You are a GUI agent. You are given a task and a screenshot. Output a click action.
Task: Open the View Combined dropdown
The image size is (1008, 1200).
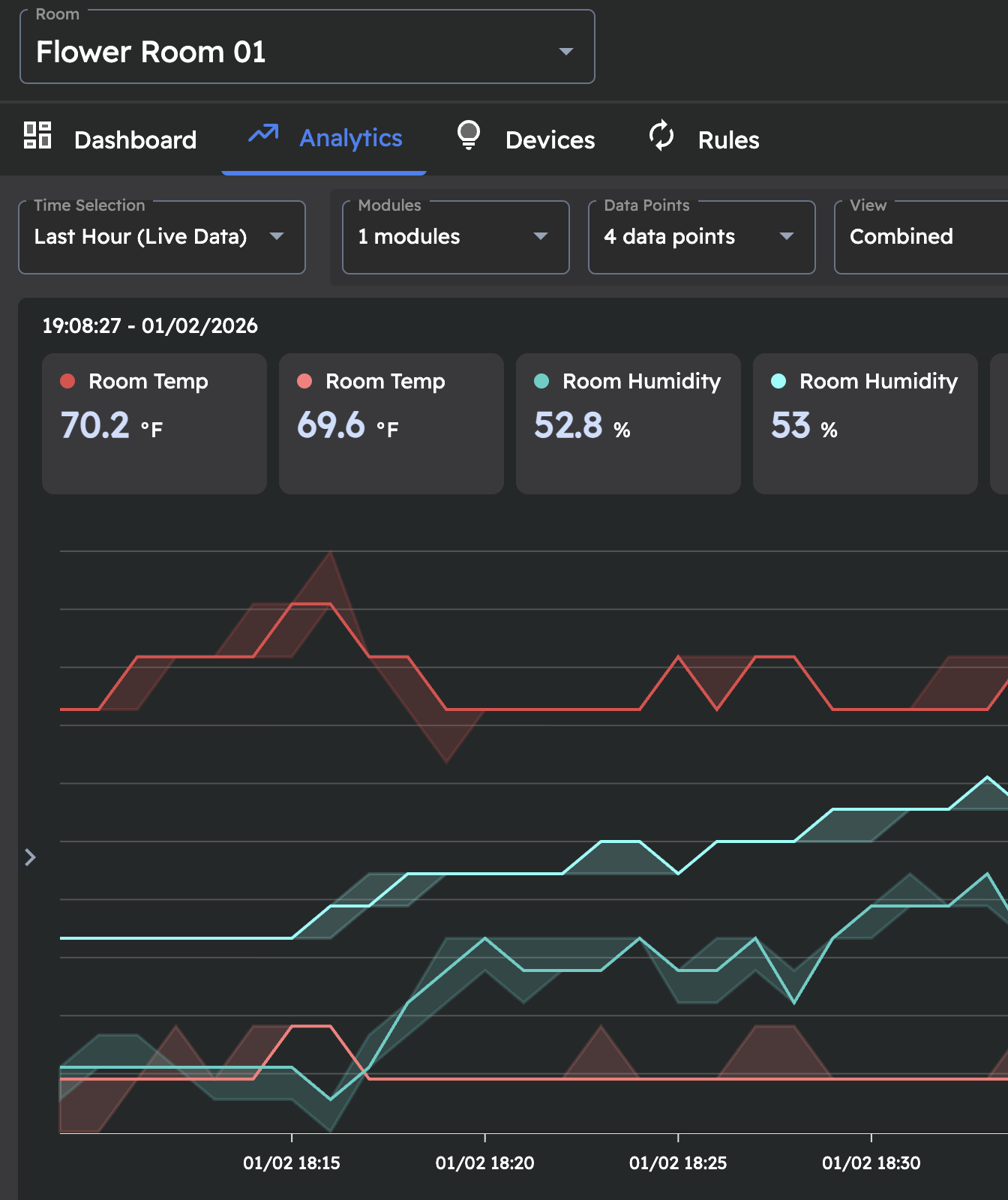coord(922,237)
